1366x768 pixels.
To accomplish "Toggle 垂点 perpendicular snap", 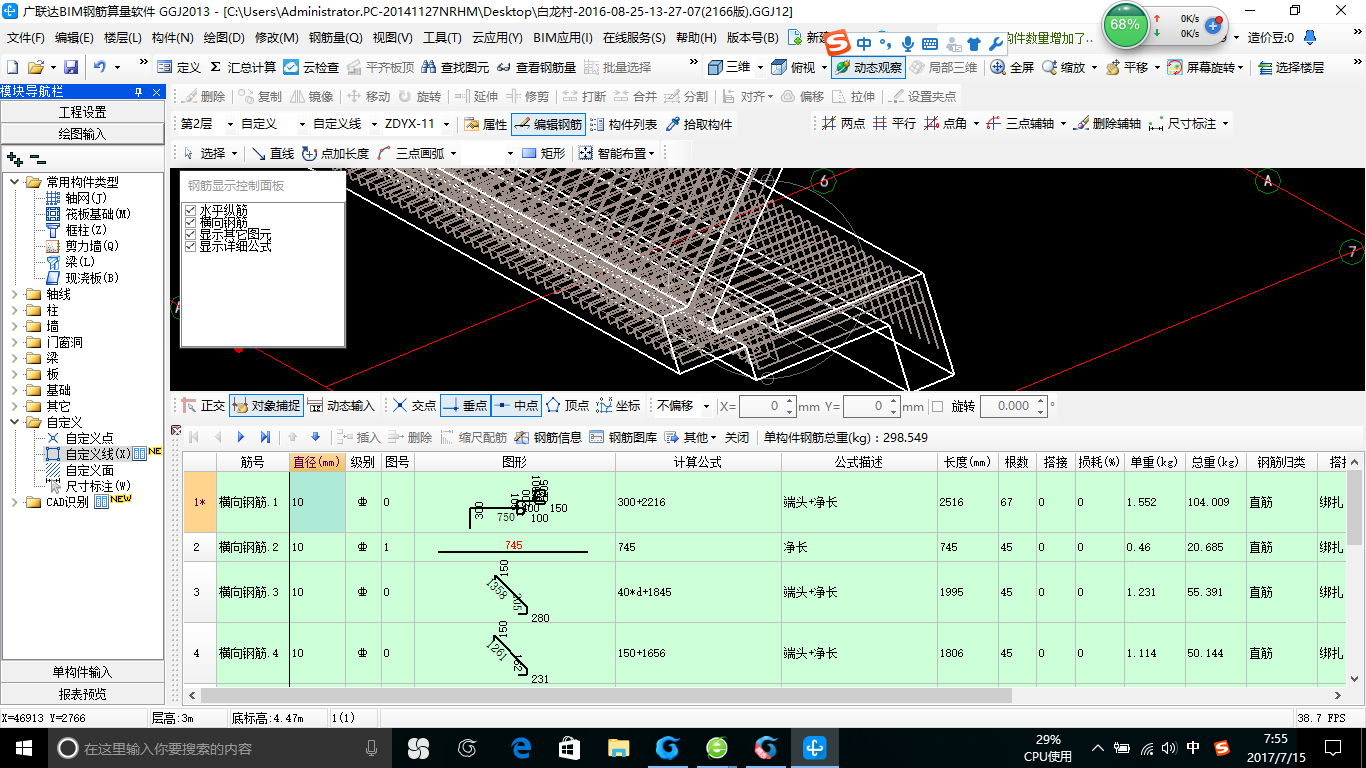I will [464, 406].
